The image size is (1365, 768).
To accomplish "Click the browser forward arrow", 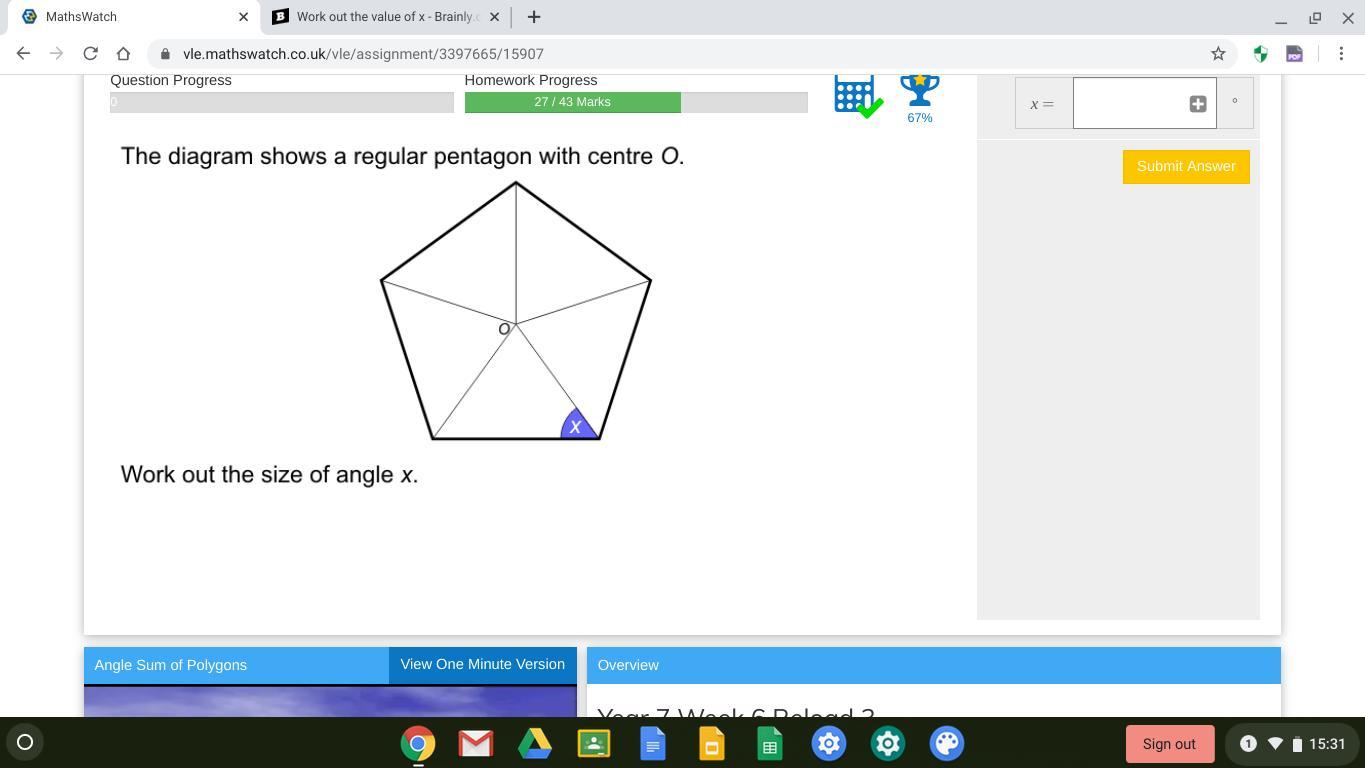I will coord(56,53).
